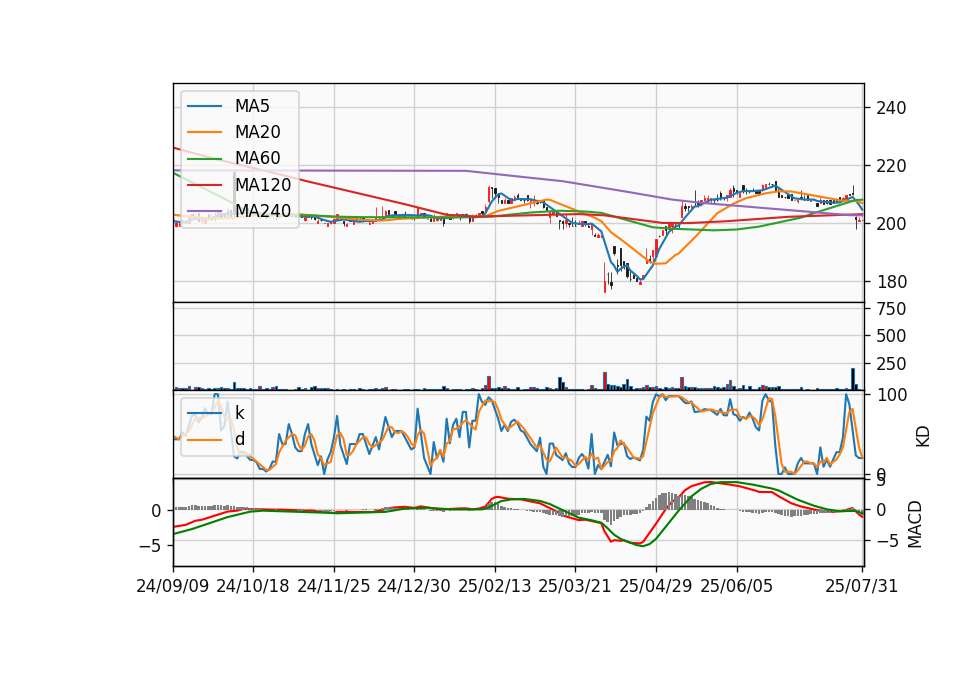Click the k legend entry in KD panel
The image size is (960, 690).
(x=239, y=413)
